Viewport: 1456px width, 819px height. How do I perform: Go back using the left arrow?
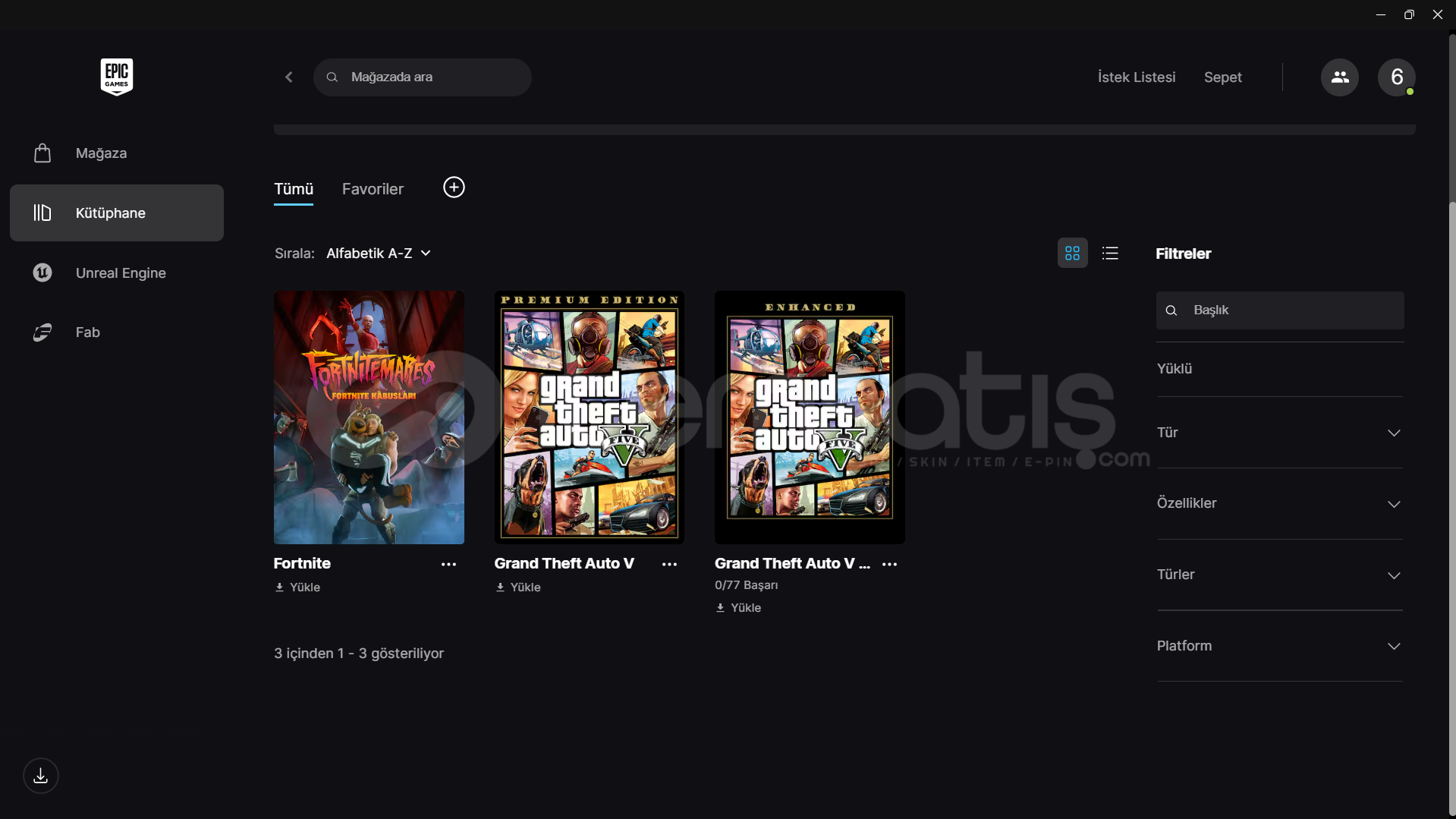coord(289,77)
